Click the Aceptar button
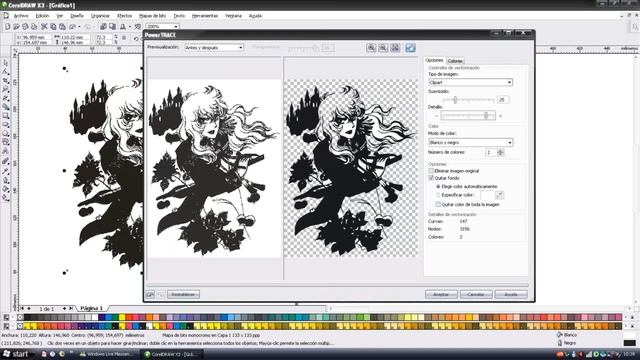The height and width of the screenshot is (360, 640). [441, 294]
